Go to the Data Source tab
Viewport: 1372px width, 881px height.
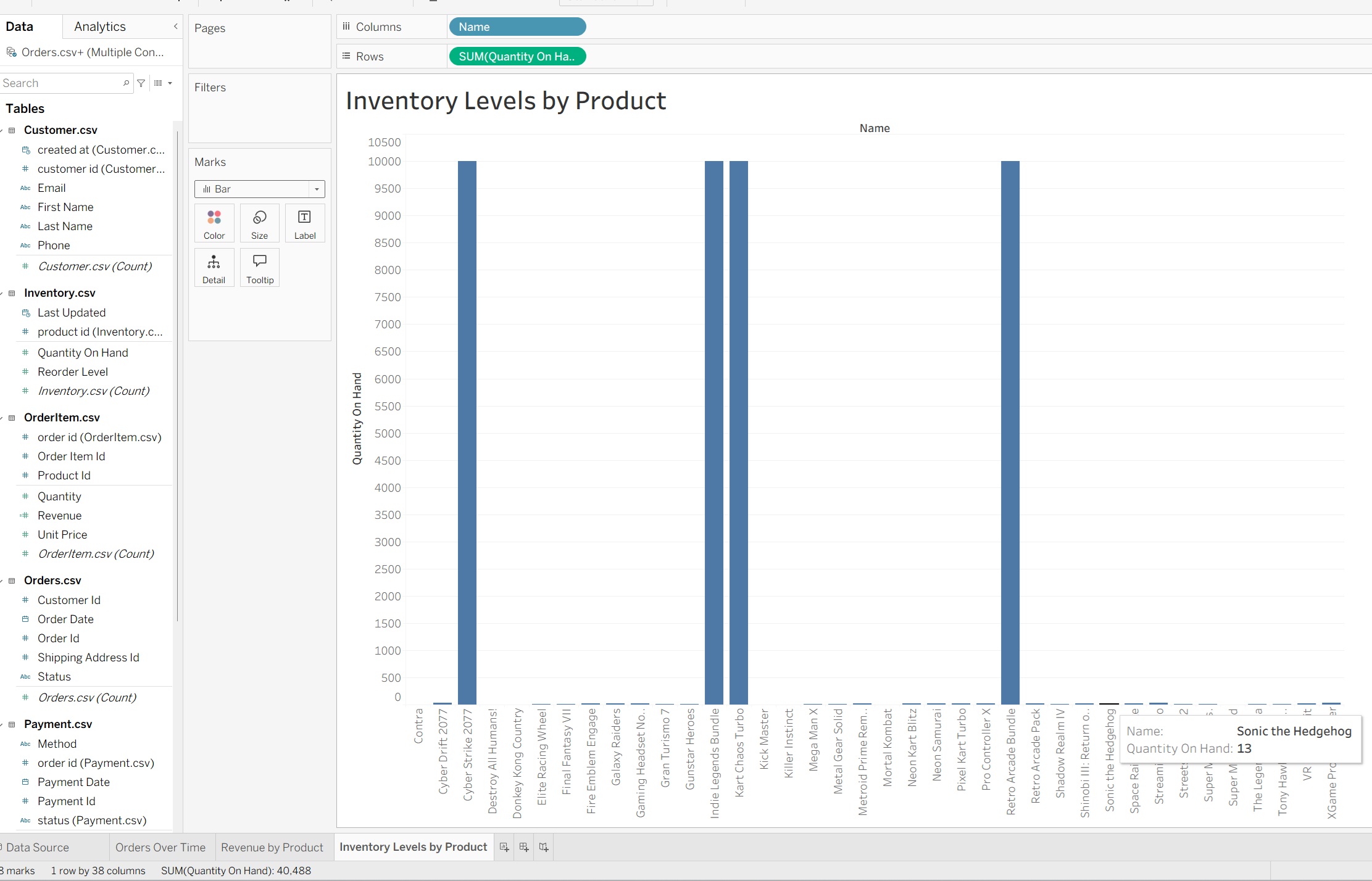(37, 847)
